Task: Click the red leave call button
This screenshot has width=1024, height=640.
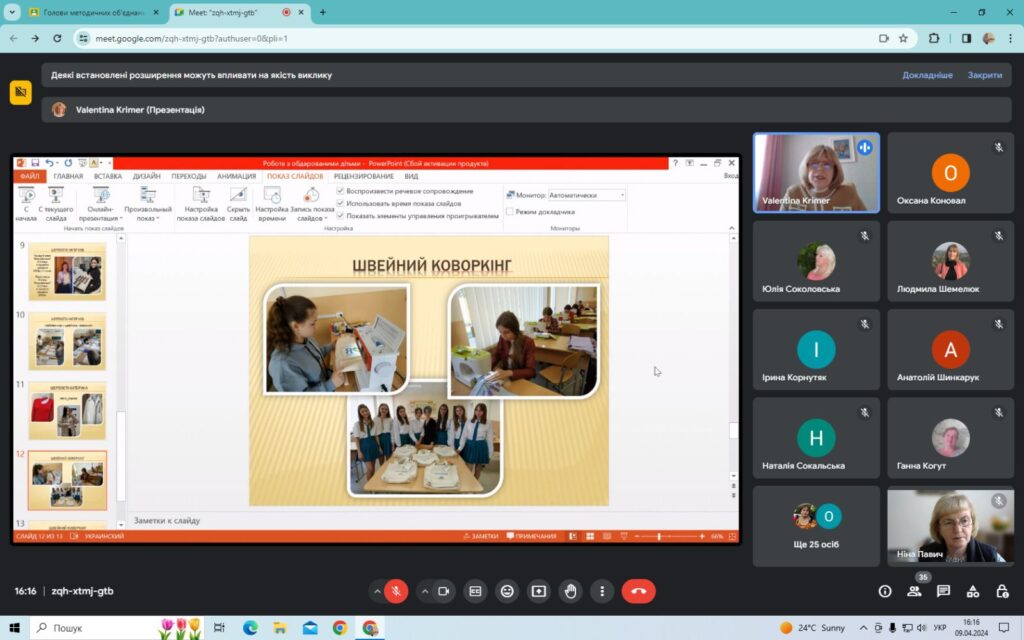Action: click(x=638, y=591)
